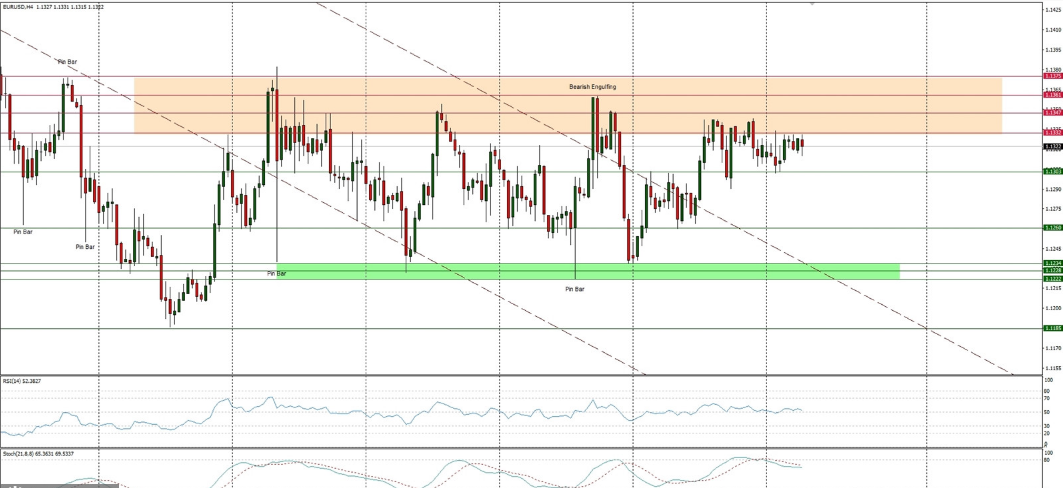Image resolution: width=1063 pixels, height=488 pixels.
Task: Click the blue RSI line in indicator panel
Action: pyautogui.click(x=400, y=412)
